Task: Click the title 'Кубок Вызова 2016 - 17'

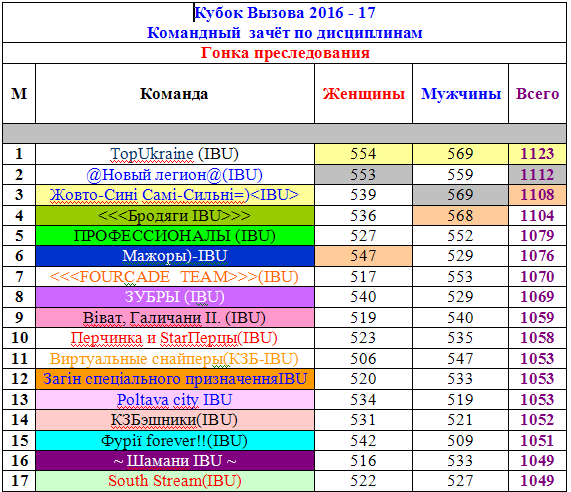Action: pos(285,13)
